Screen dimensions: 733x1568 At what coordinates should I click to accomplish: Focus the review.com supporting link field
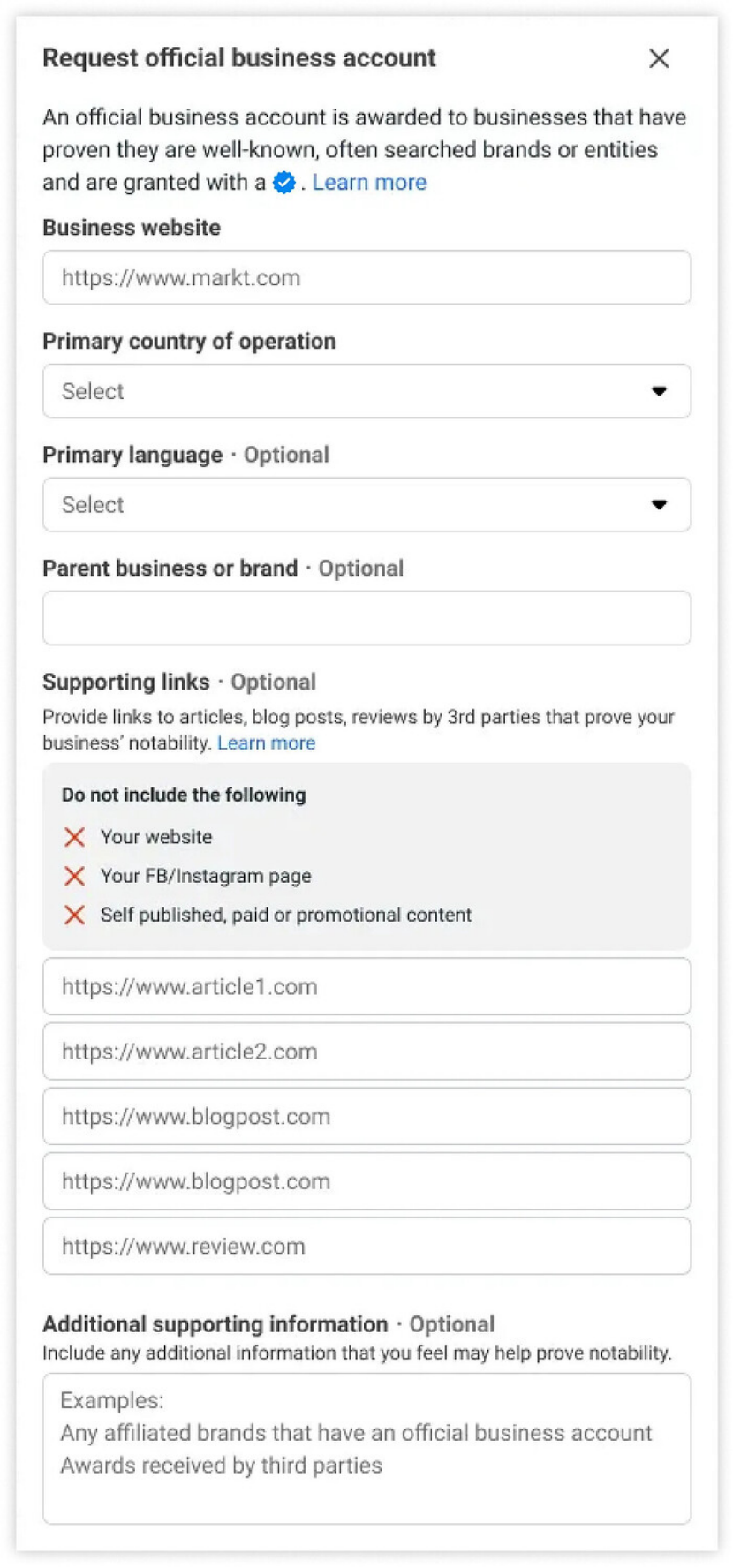tap(366, 1247)
